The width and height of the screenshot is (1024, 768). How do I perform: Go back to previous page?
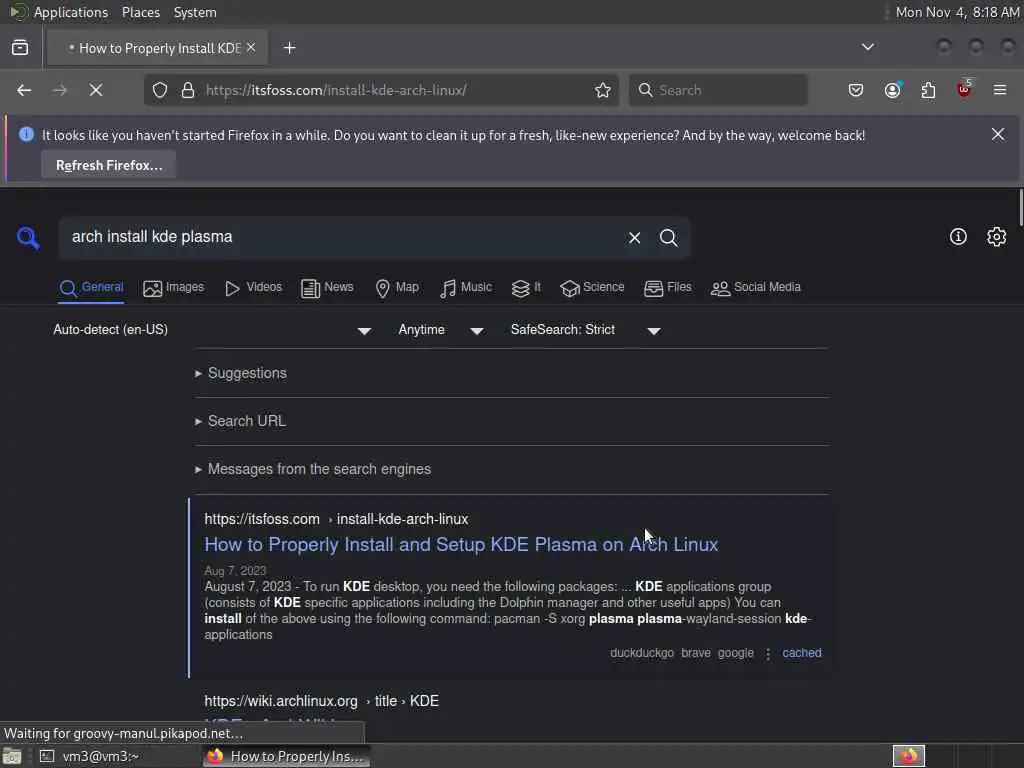(x=24, y=90)
